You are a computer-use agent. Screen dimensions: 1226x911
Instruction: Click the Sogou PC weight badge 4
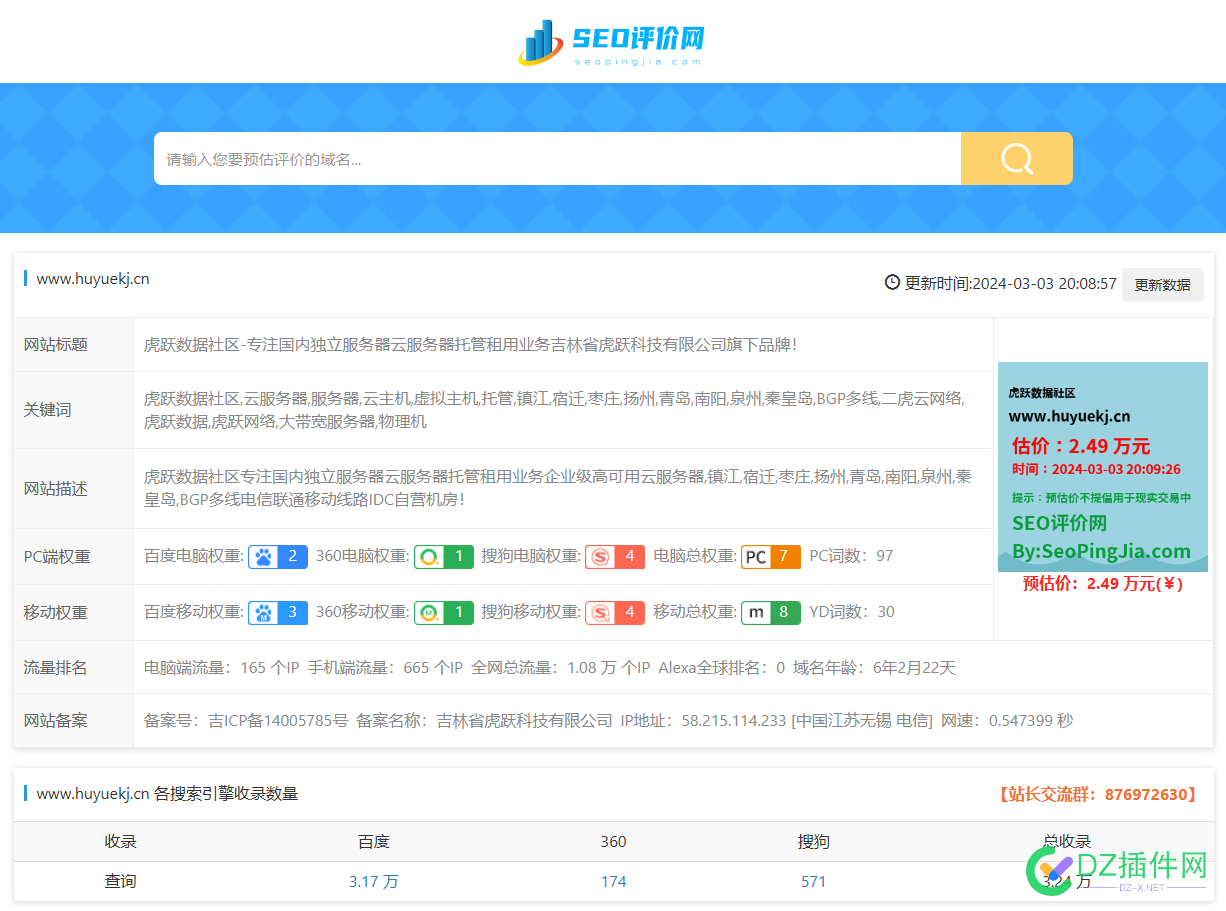point(615,556)
